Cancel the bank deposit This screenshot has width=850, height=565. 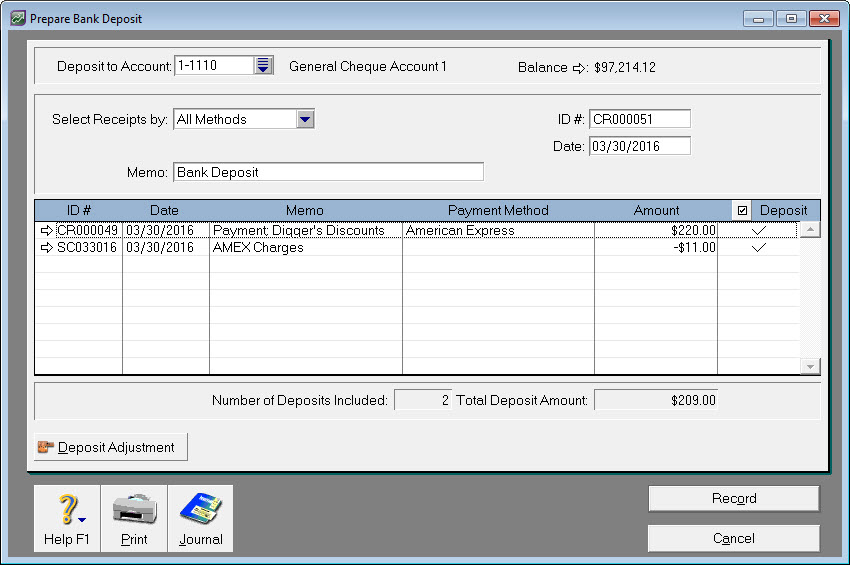(733, 538)
